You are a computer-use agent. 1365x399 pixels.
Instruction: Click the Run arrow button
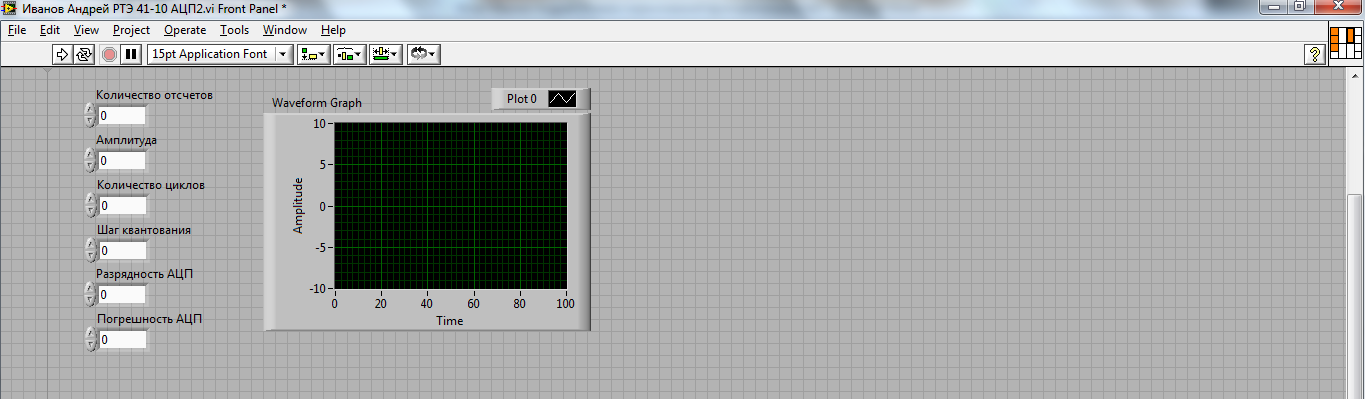click(x=62, y=54)
